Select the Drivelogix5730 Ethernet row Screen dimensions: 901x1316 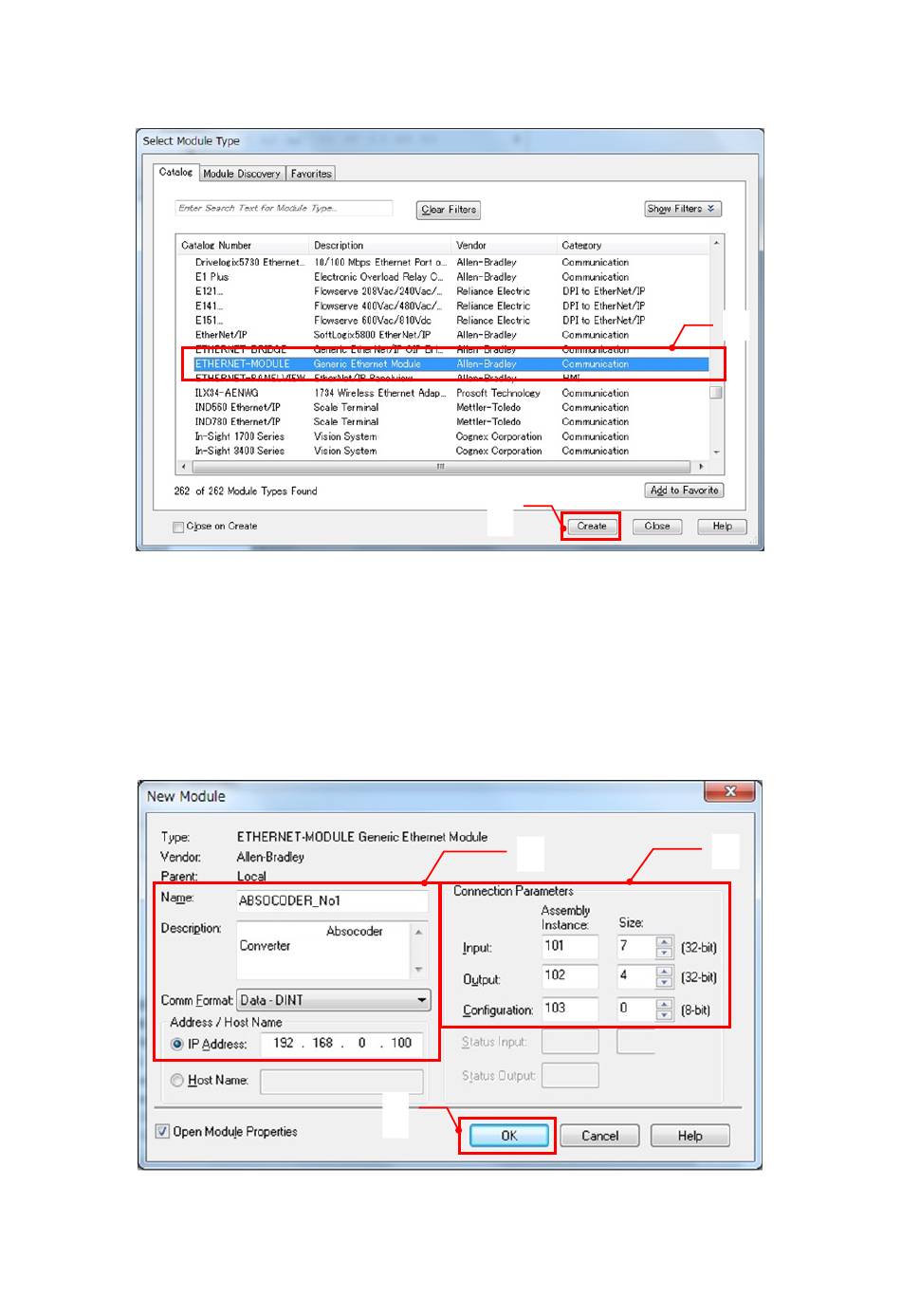(443, 263)
